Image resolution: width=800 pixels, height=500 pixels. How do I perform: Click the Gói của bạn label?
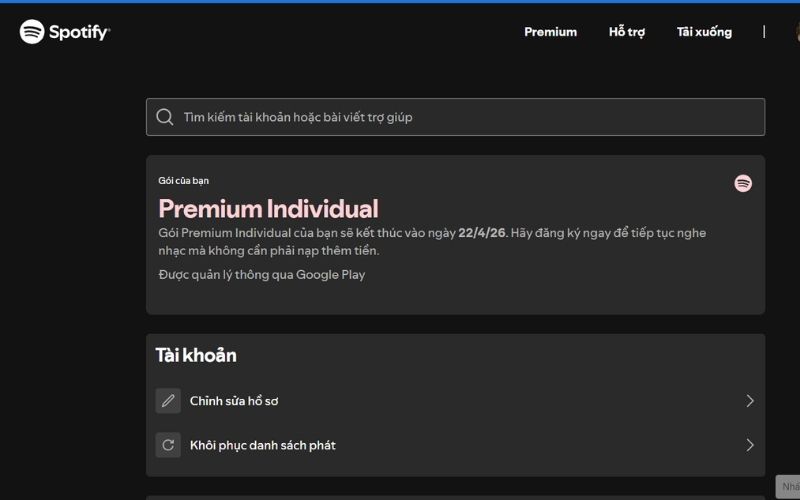pyautogui.click(x=184, y=181)
